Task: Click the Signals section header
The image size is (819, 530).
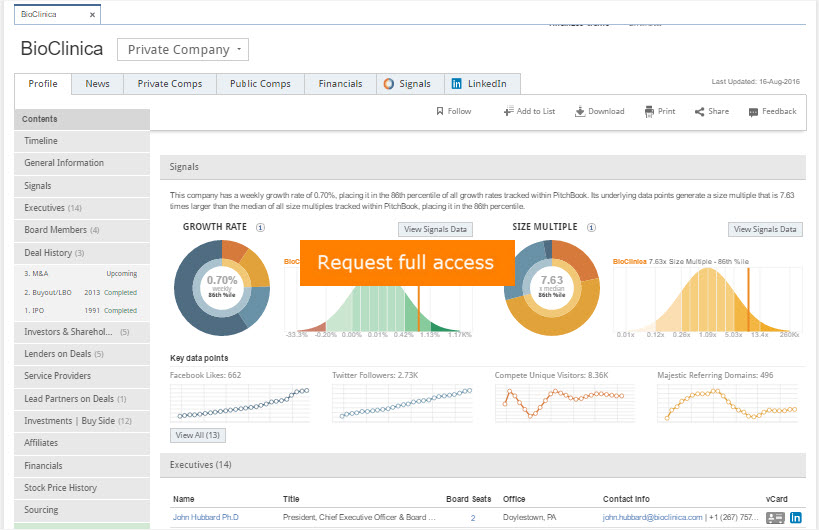Action: (483, 167)
